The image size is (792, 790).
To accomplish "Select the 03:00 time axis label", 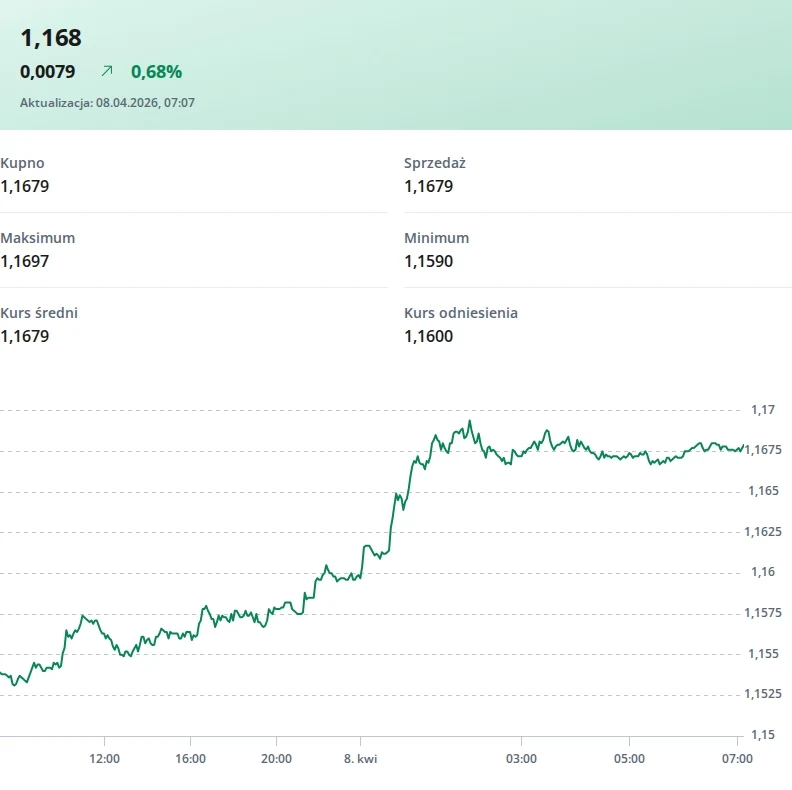I will tap(521, 759).
